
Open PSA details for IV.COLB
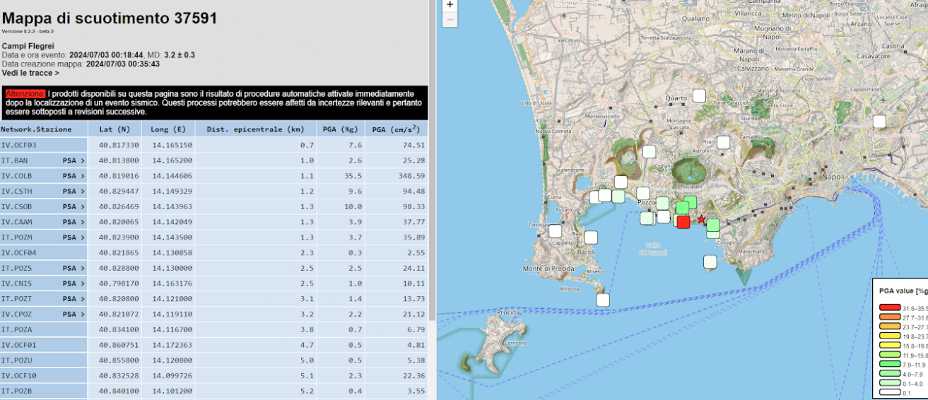coord(73,176)
